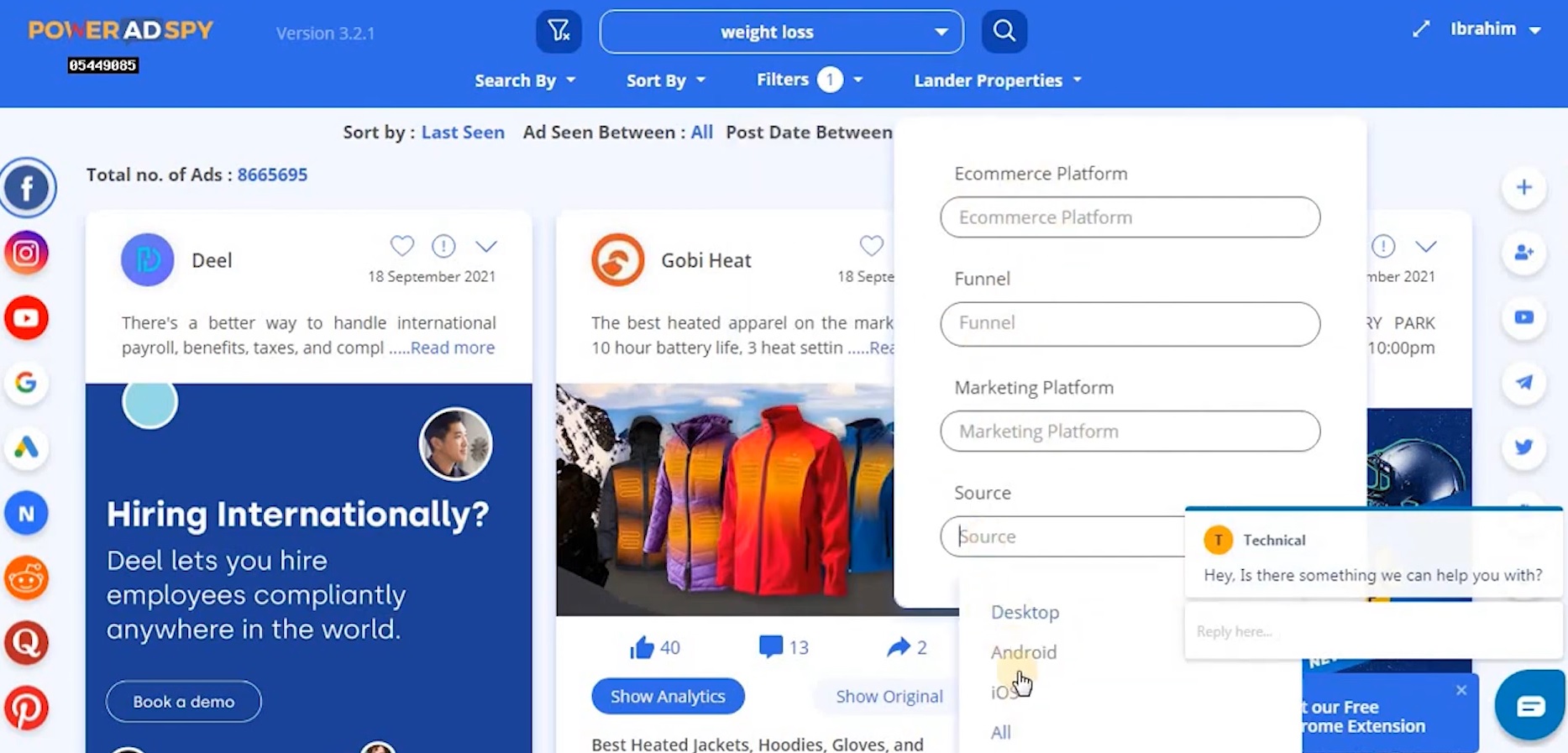The image size is (1568, 753).
Task: Open the Ibrahim account dropdown
Action: pyautogui.click(x=1495, y=29)
